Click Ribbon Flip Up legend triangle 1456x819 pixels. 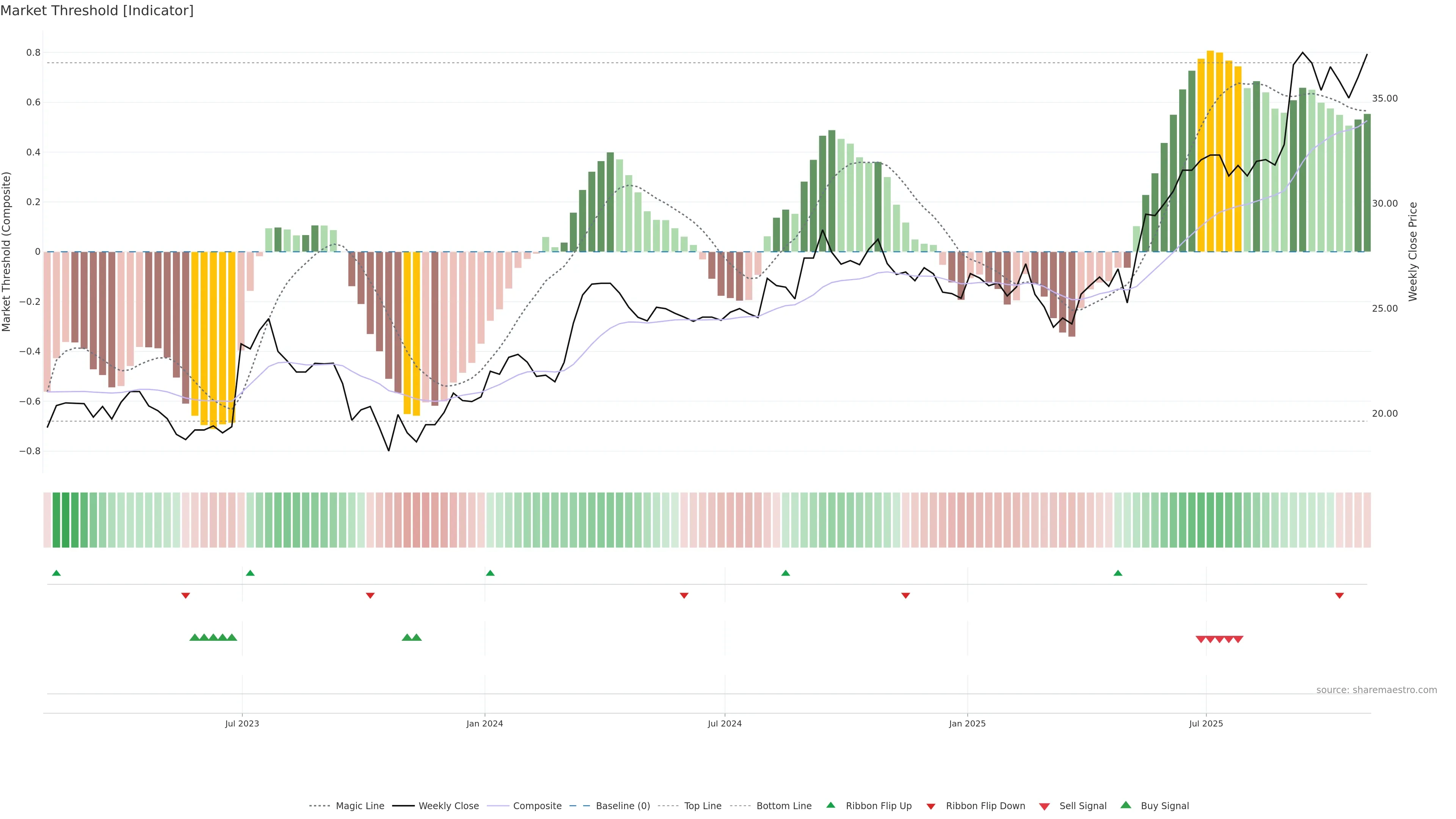point(830,805)
